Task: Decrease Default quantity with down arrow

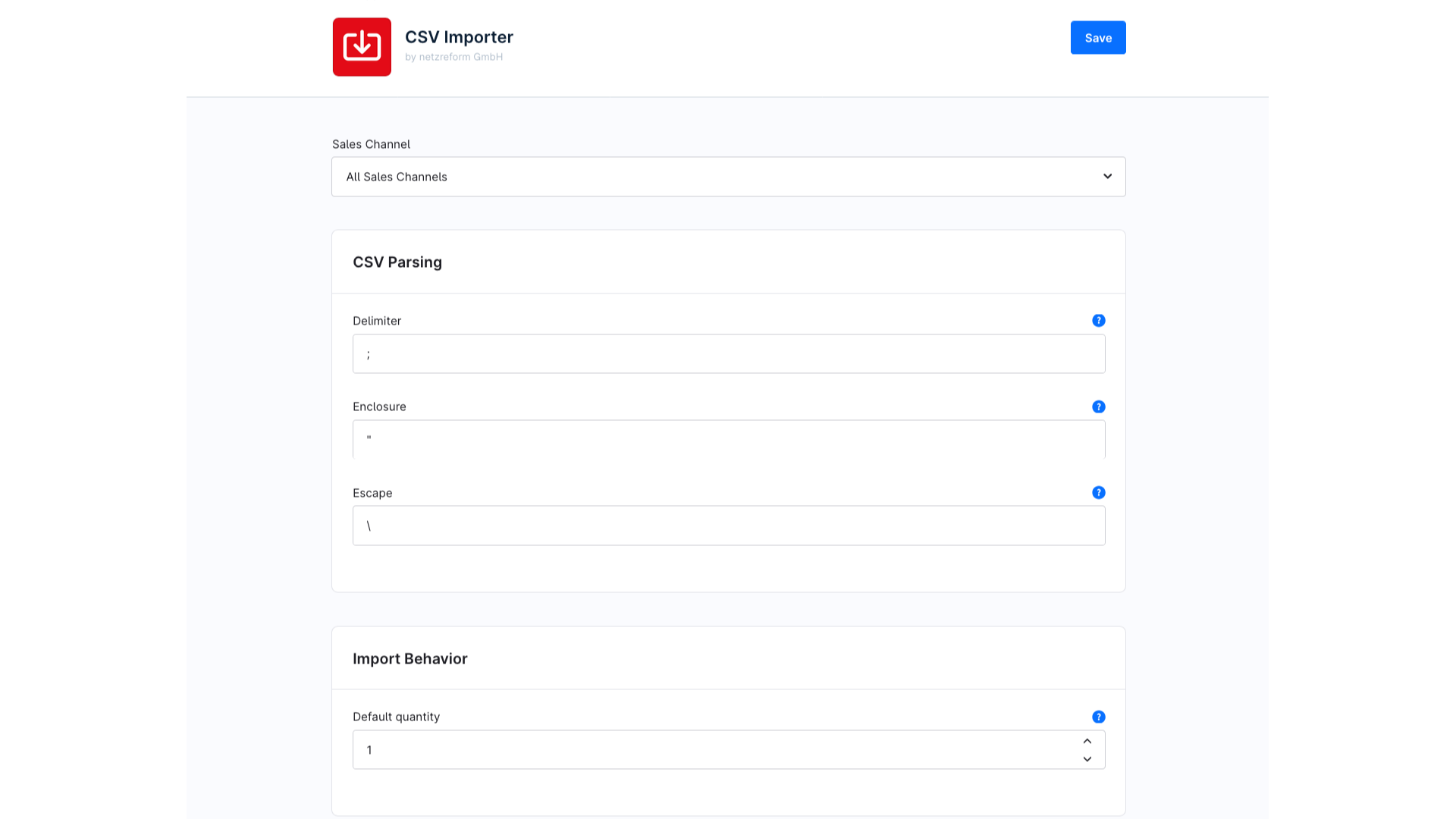Action: pyautogui.click(x=1087, y=759)
